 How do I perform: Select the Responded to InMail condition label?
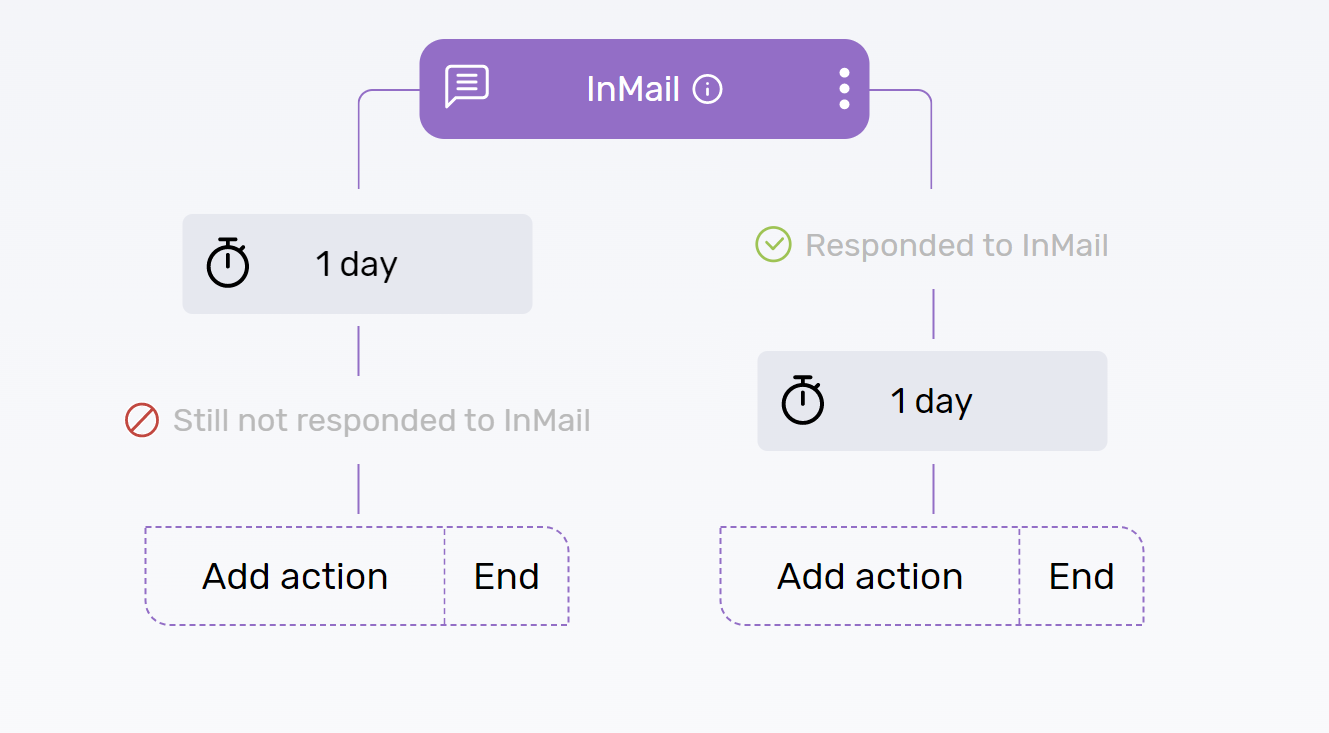click(957, 245)
